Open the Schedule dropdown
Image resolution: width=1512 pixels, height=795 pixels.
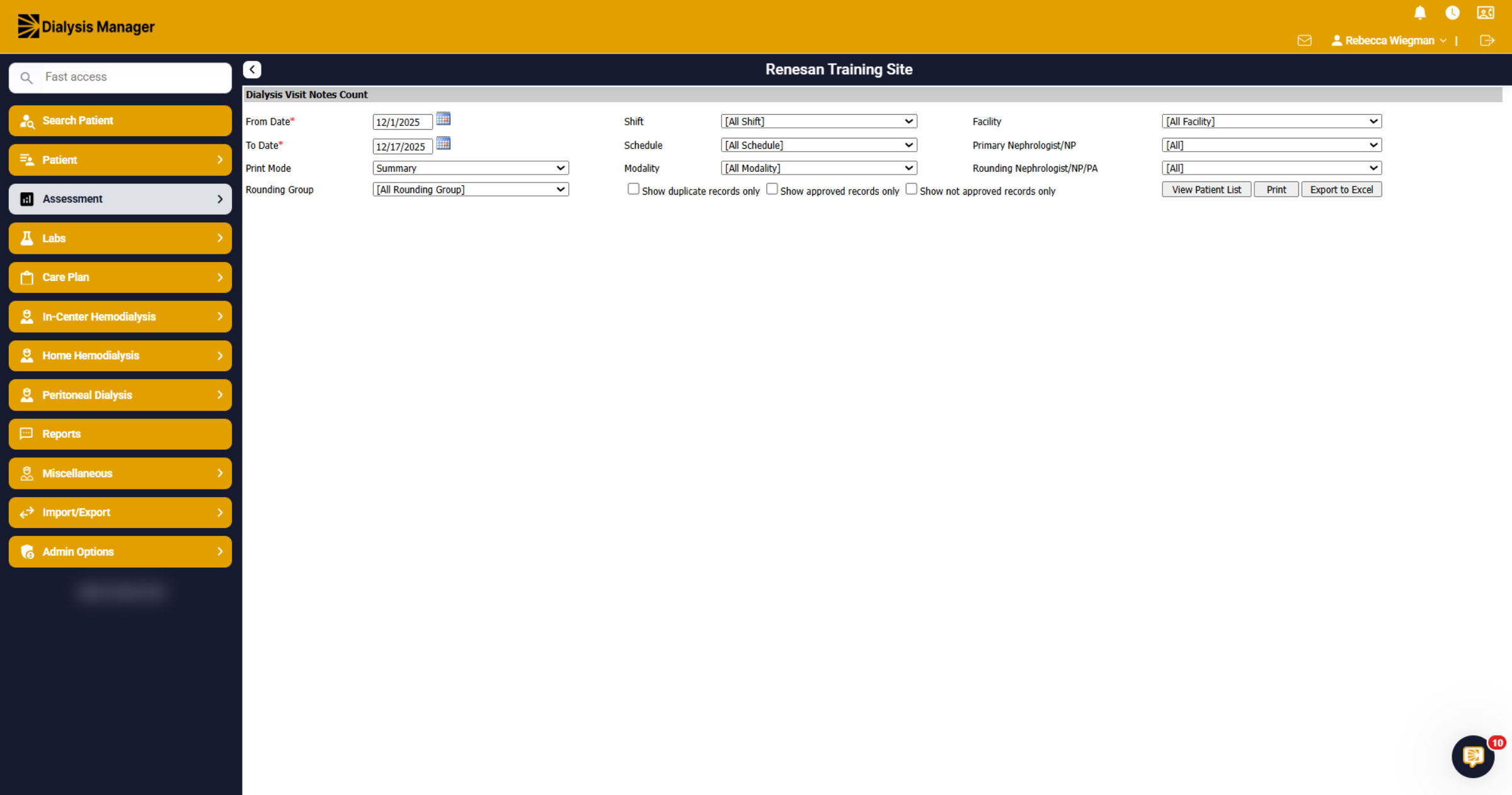[819, 145]
